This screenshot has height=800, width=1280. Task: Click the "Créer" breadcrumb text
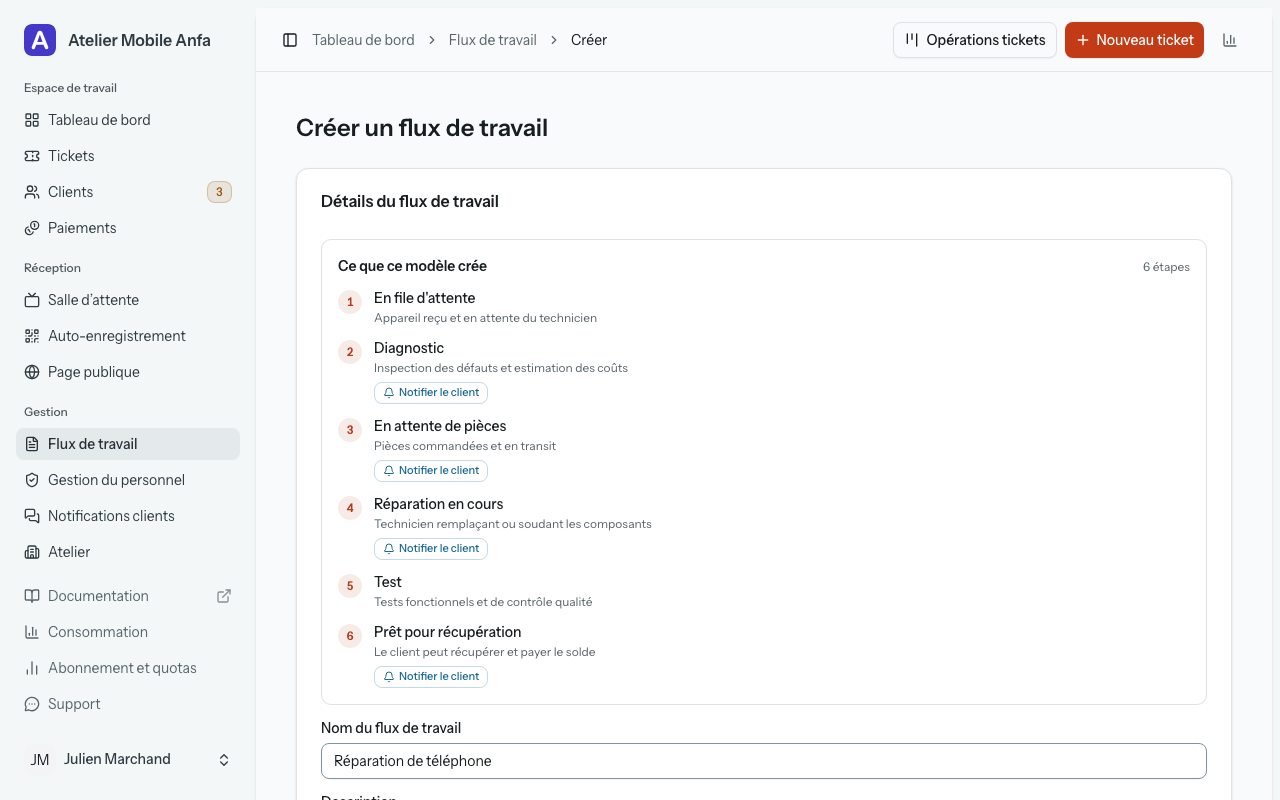[x=589, y=40]
